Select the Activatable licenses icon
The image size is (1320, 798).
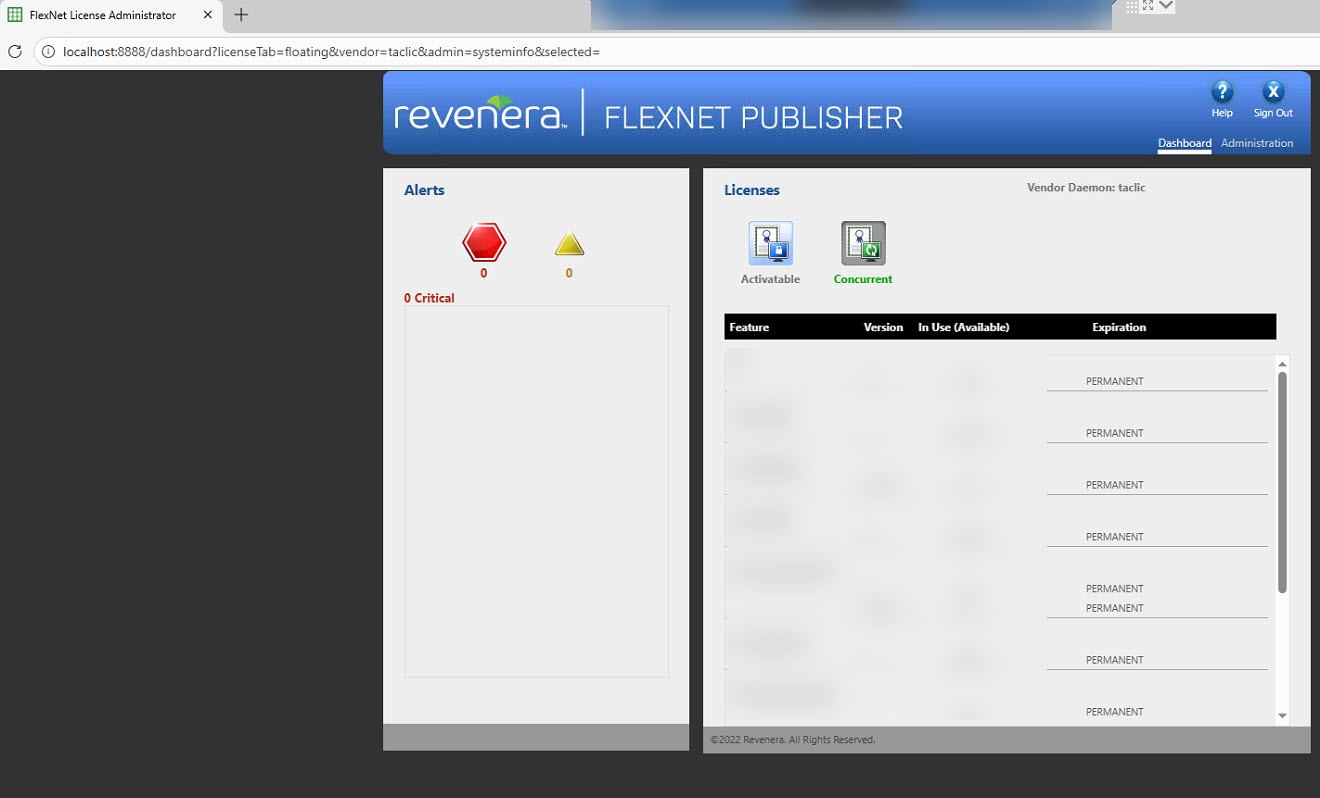point(770,243)
